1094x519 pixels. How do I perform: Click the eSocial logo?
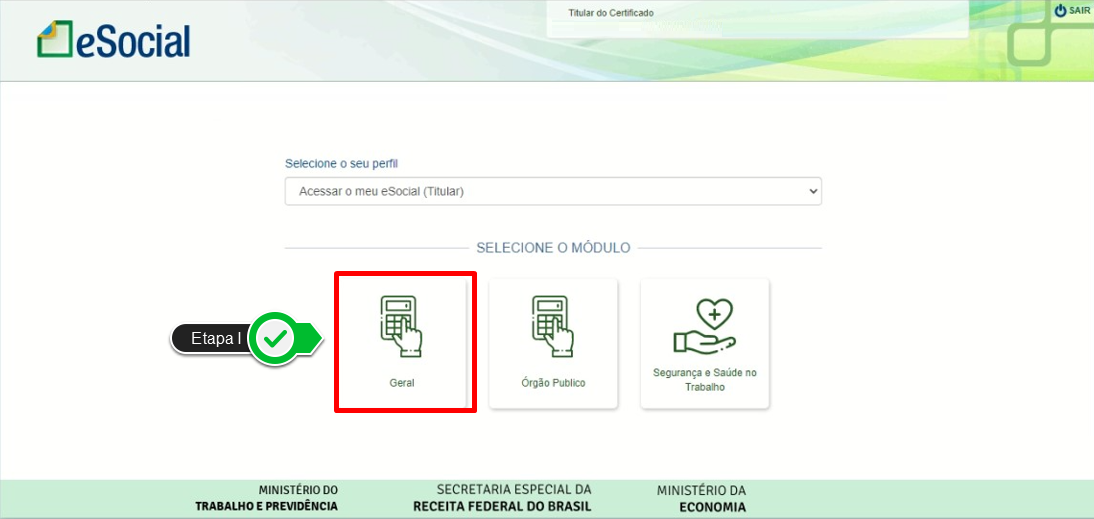point(113,39)
